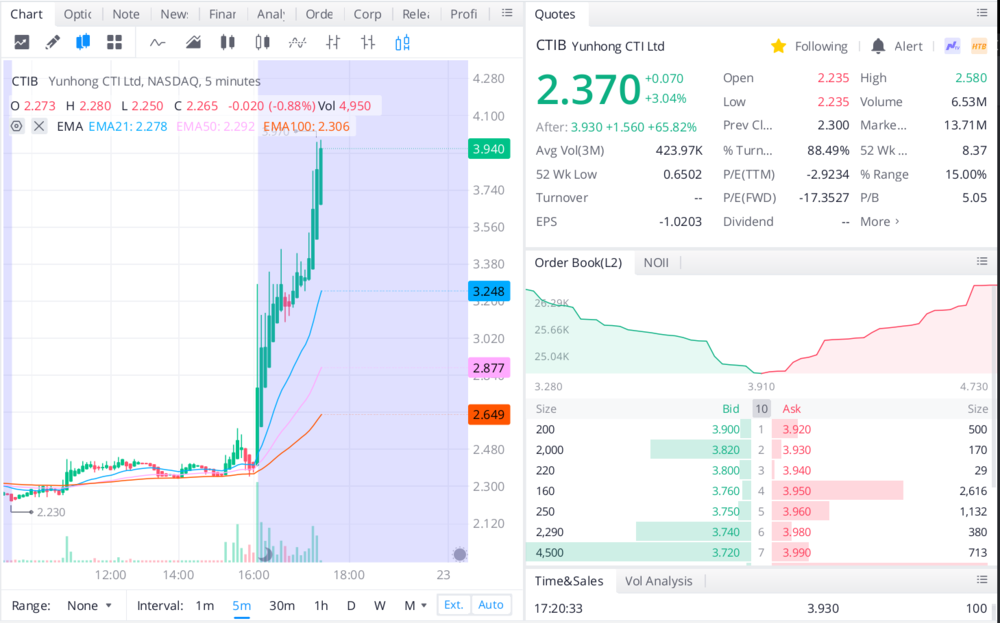
Task: Click the orange HTB badge icon
Action: click(979, 46)
